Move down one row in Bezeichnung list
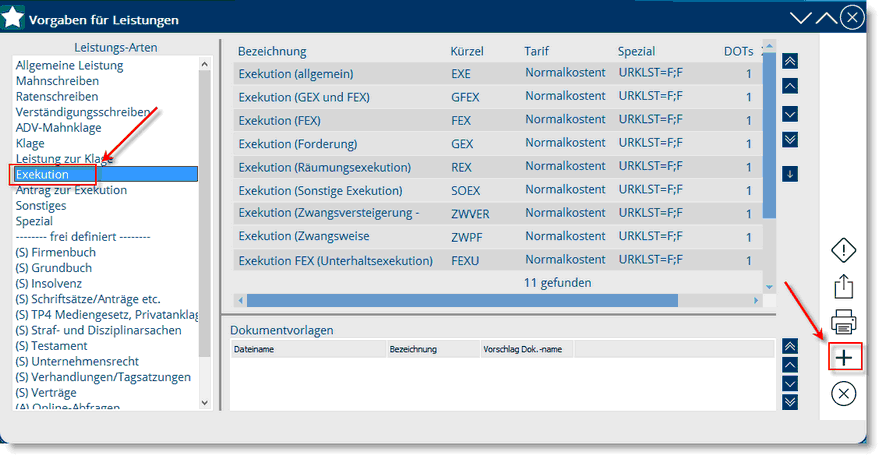 (790, 114)
